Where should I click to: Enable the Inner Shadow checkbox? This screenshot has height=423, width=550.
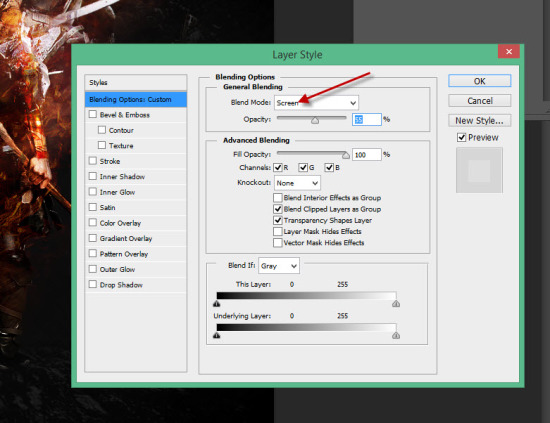[93, 176]
